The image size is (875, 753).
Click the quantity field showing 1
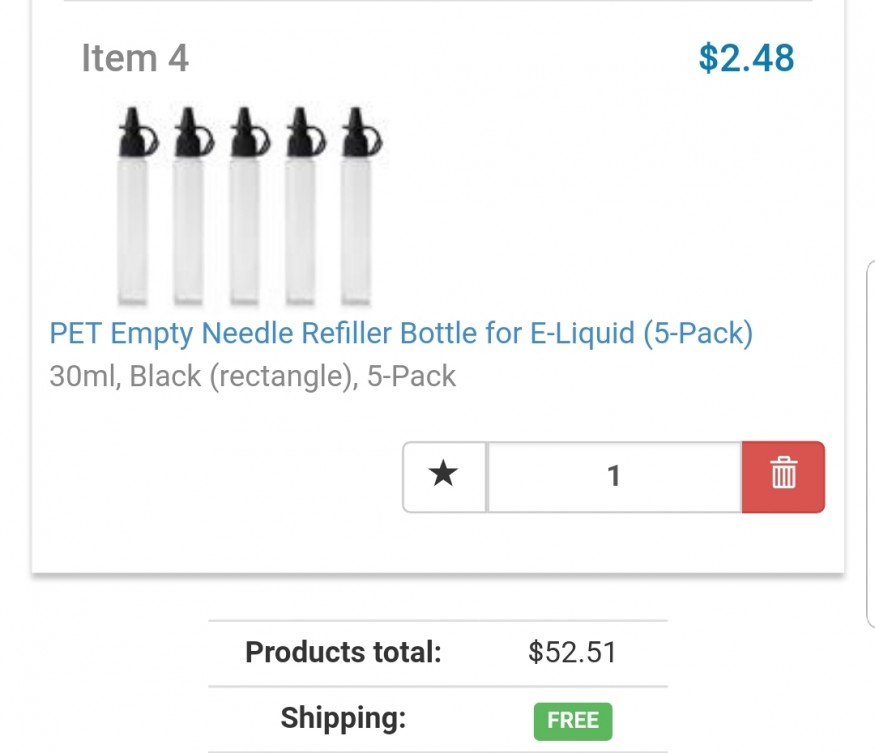[614, 476]
